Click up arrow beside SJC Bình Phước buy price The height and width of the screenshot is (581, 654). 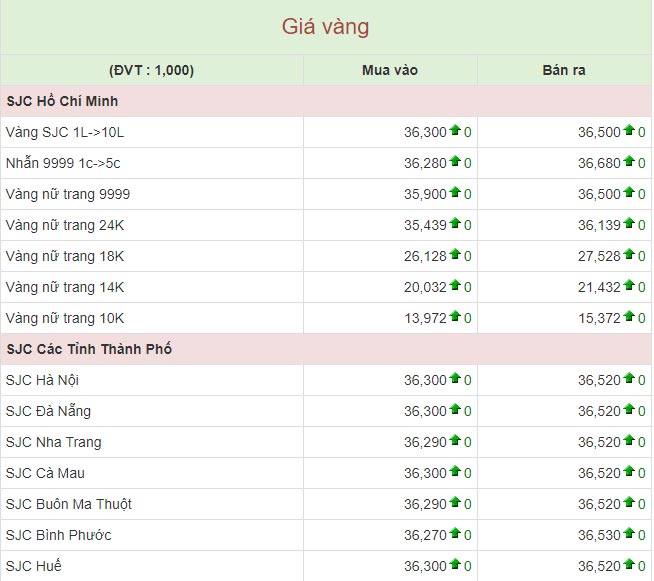455,534
